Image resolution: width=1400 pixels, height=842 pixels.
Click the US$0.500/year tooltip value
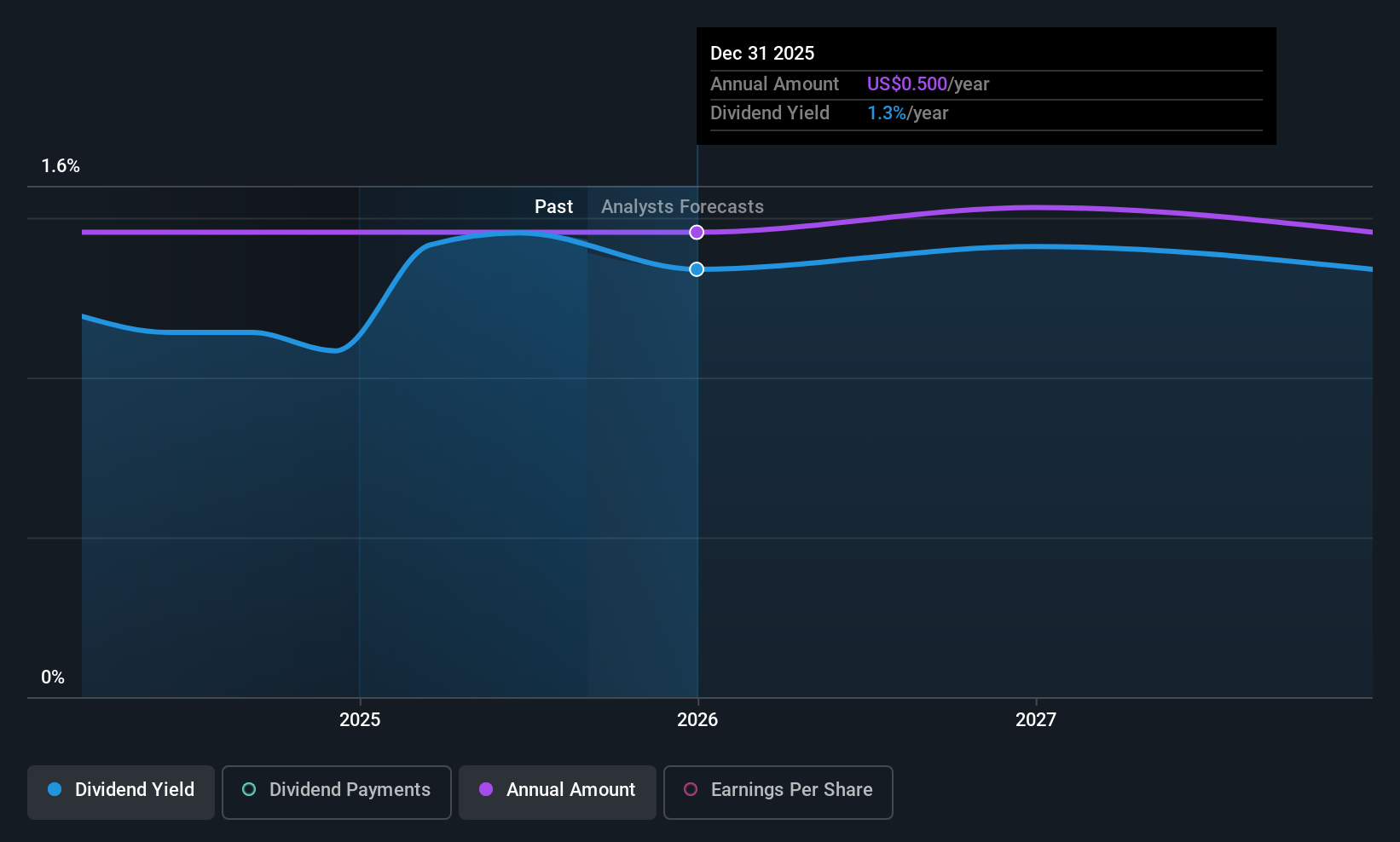point(928,84)
